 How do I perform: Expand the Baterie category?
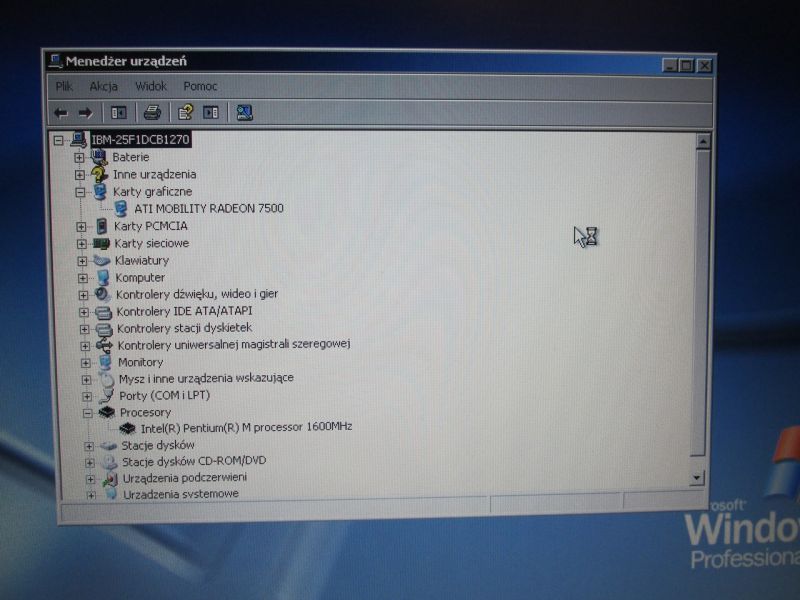pyautogui.click(x=79, y=158)
